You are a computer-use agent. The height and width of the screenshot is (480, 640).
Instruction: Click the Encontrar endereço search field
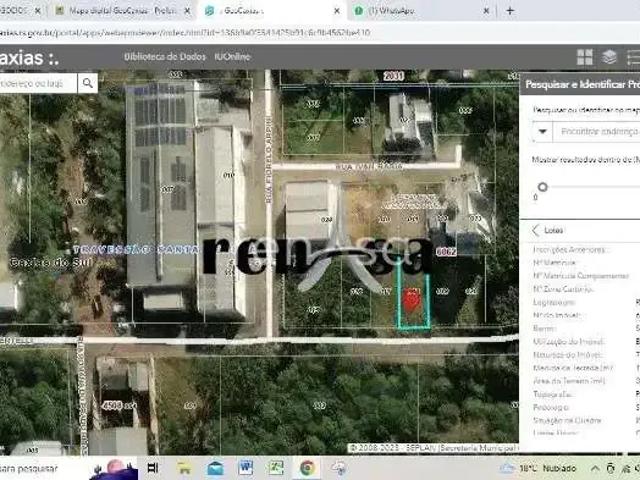(596, 131)
